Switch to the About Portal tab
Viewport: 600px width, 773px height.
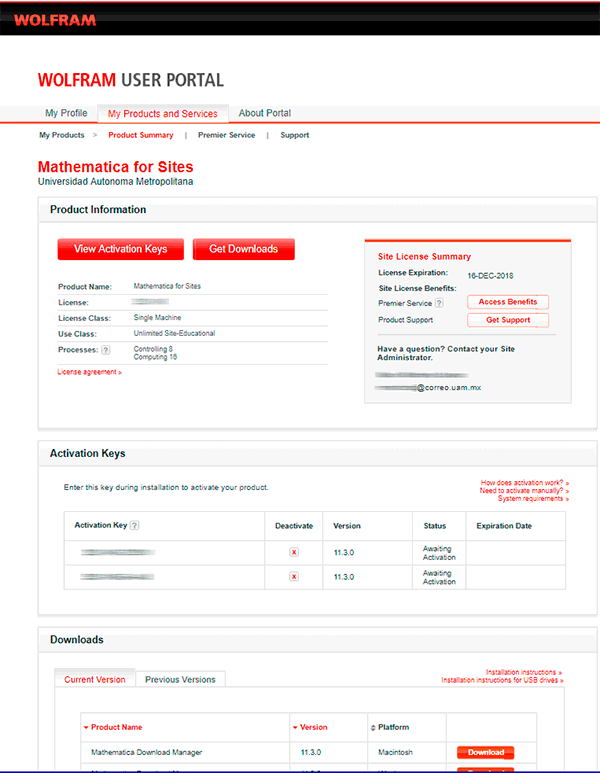tap(265, 113)
